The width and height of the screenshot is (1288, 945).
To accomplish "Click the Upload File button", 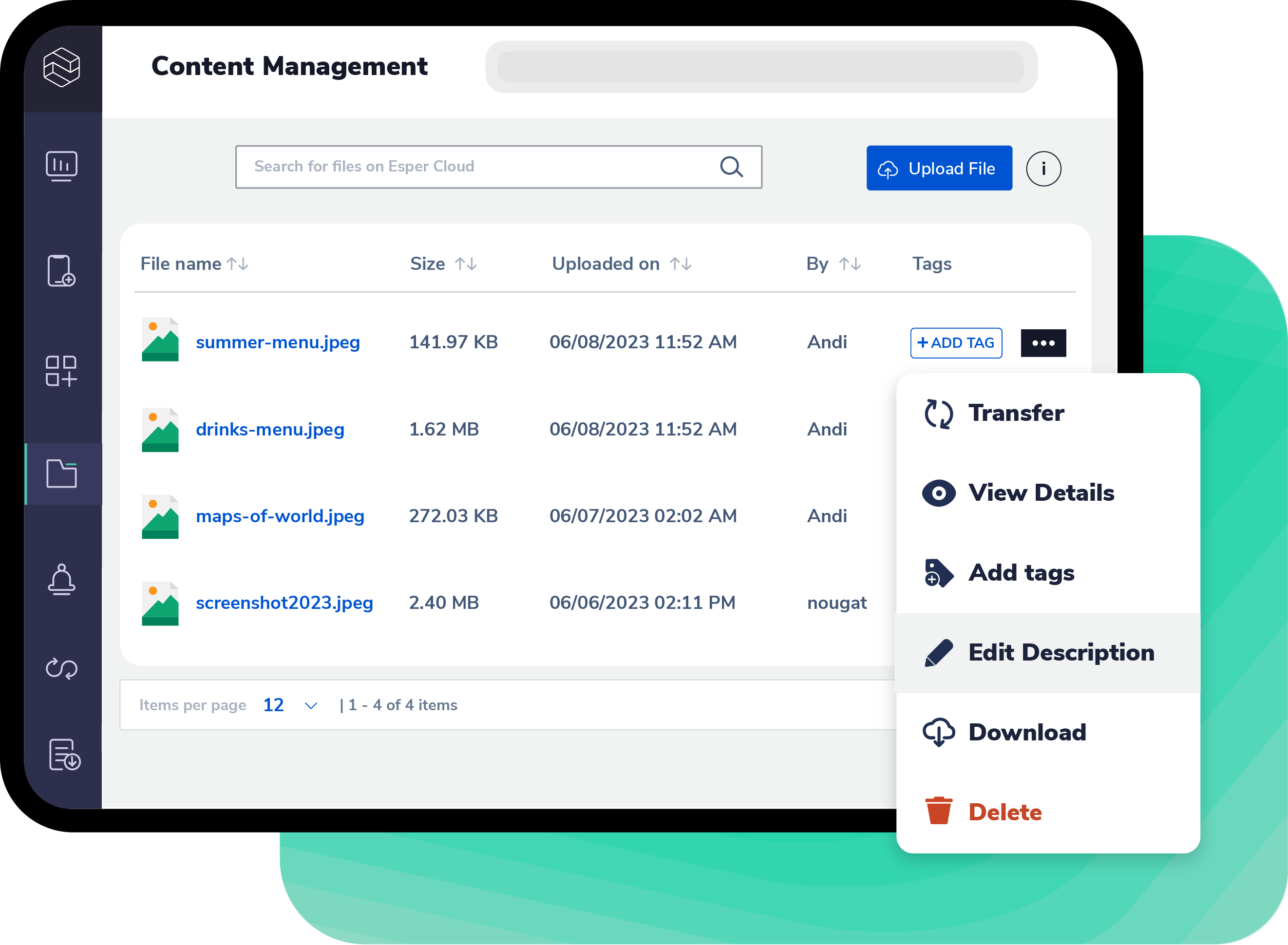I will [x=939, y=168].
